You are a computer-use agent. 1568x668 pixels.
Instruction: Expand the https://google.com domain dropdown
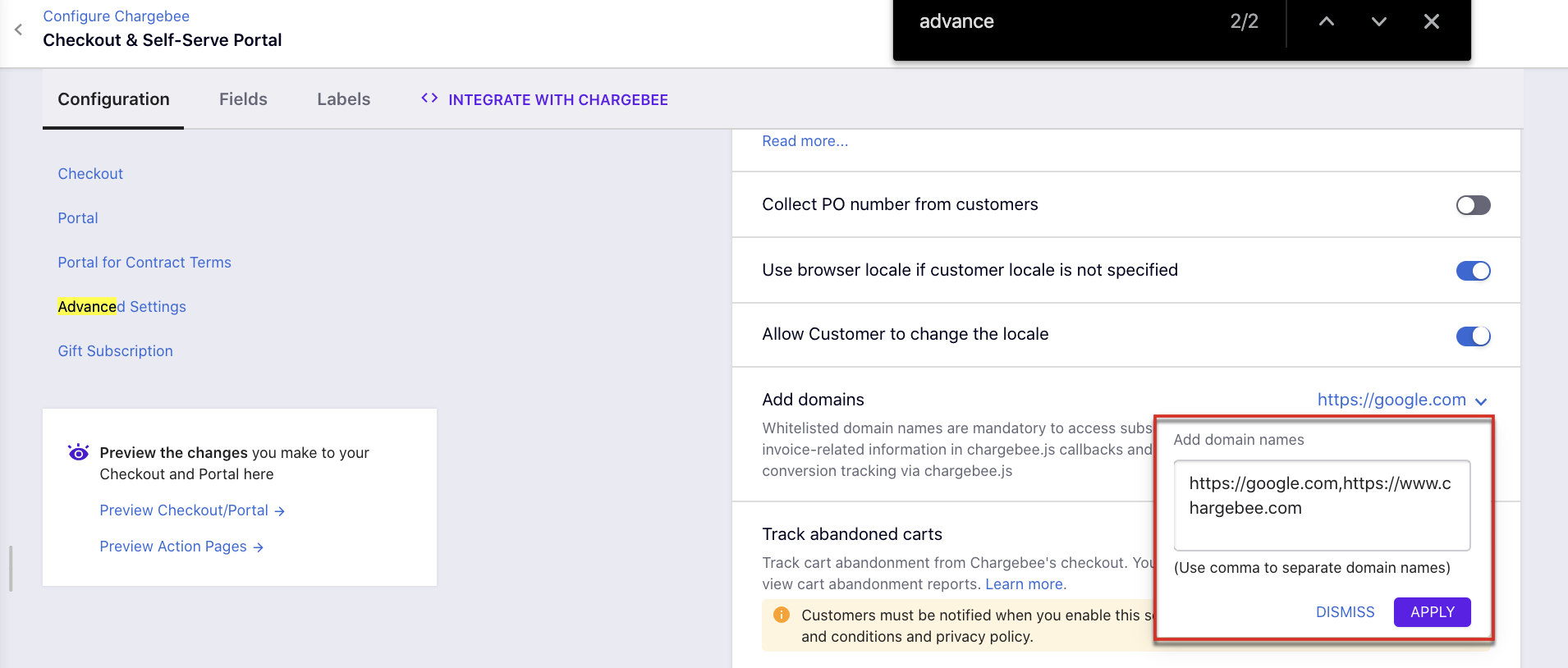(x=1402, y=400)
